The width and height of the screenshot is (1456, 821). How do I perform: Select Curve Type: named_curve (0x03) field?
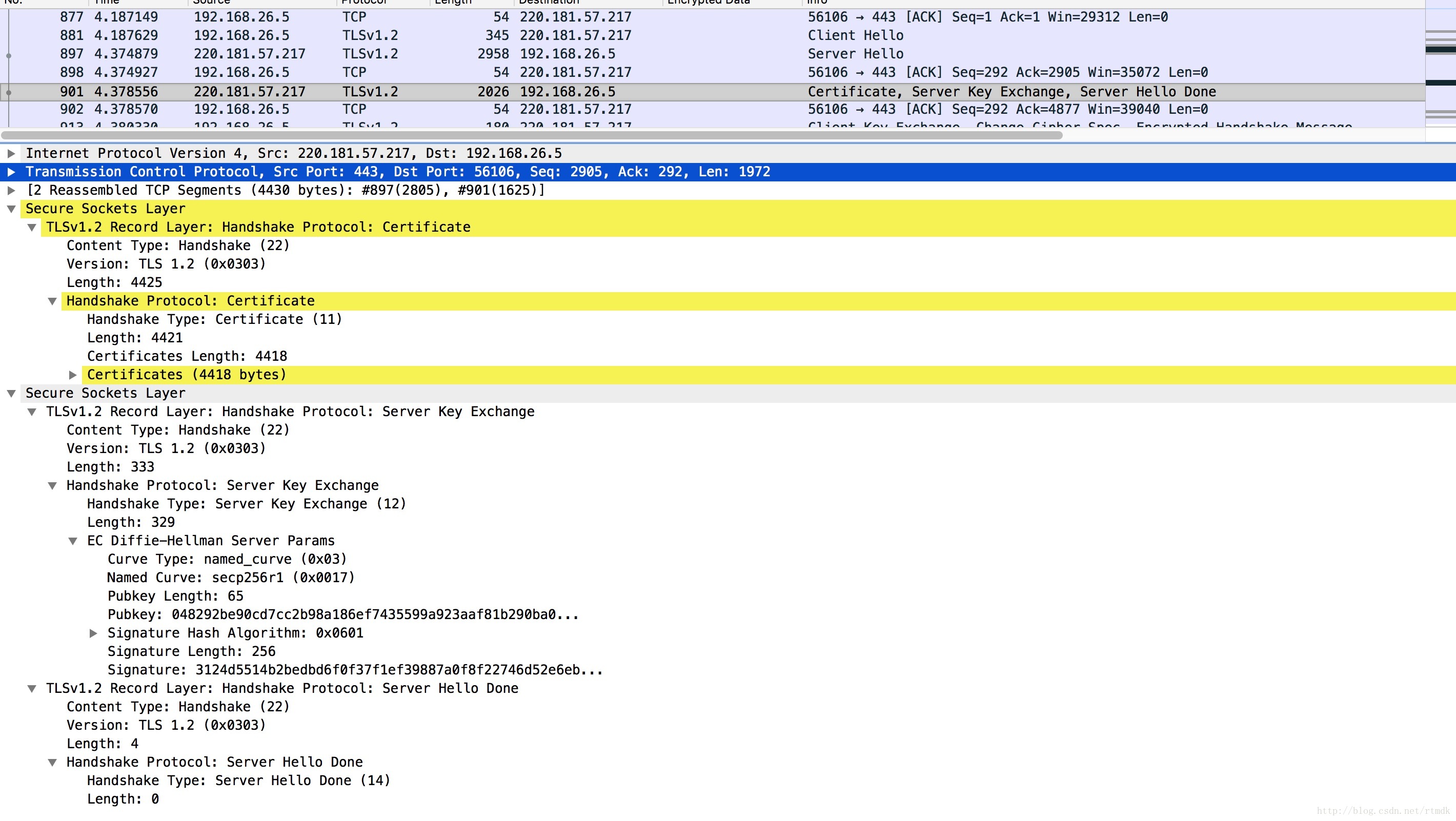[x=227, y=560]
